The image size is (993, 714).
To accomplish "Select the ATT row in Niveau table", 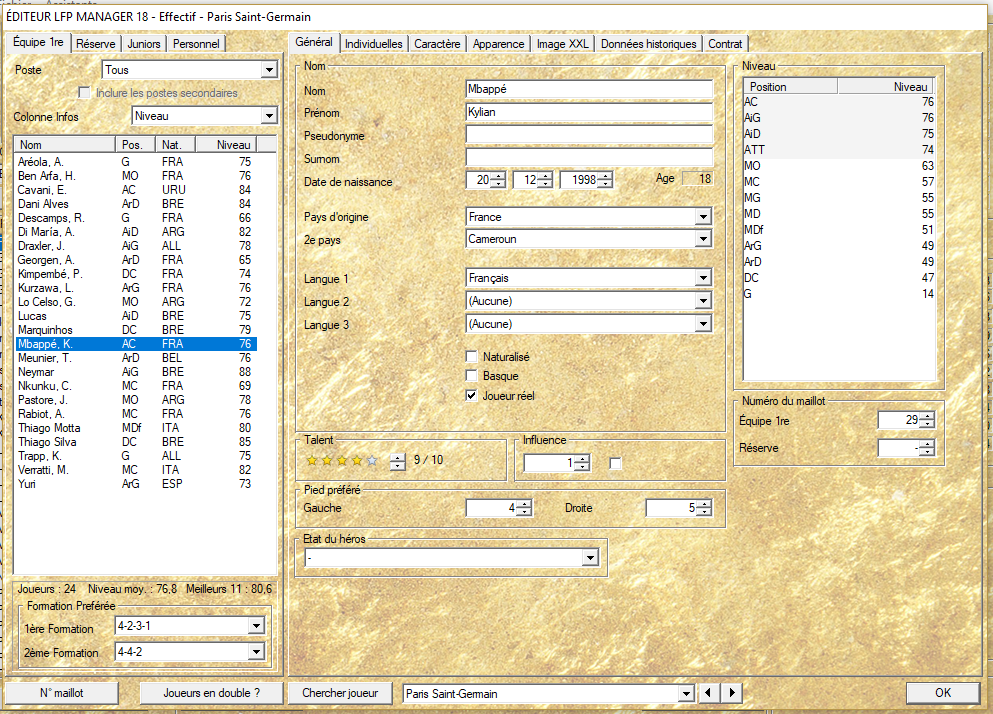I will pos(838,150).
